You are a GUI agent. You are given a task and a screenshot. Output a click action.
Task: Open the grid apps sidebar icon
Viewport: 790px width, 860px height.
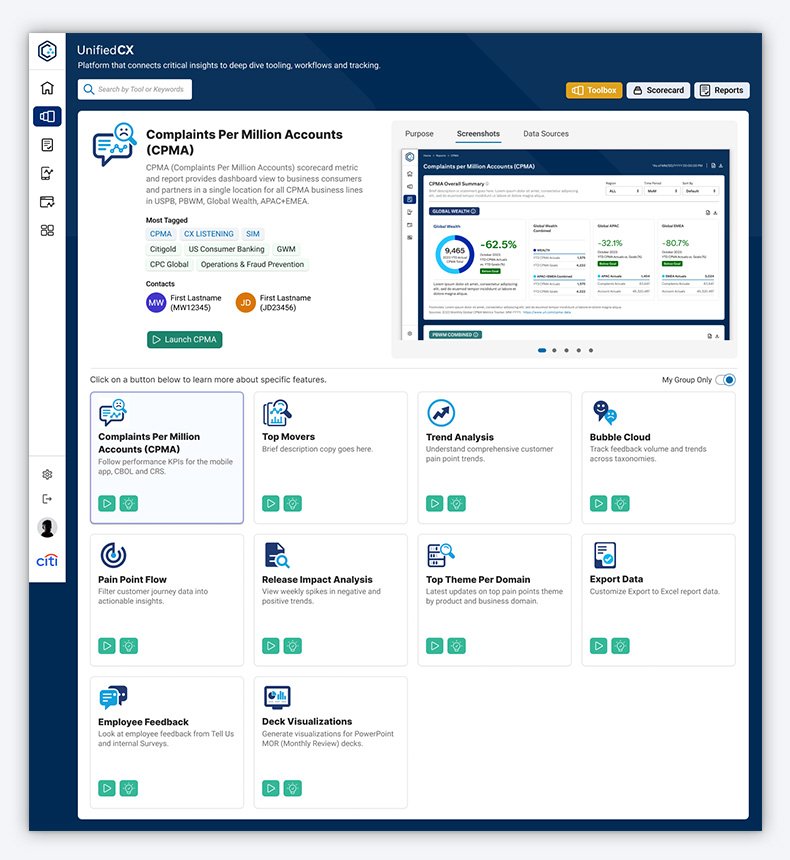coord(47,230)
